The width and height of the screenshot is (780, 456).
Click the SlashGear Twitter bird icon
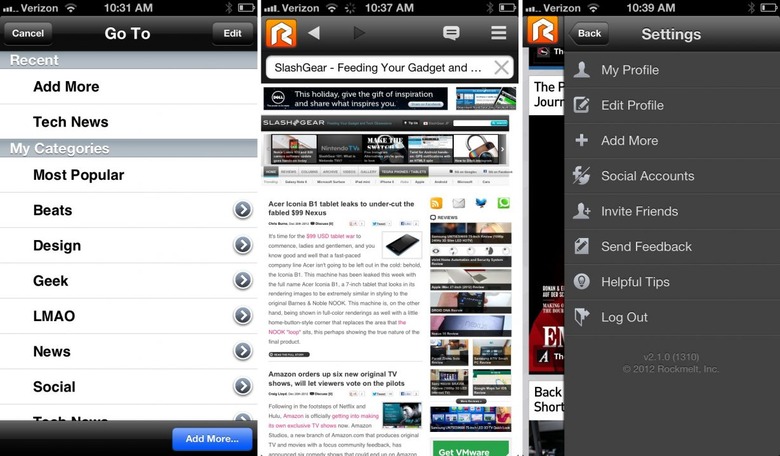point(481,203)
